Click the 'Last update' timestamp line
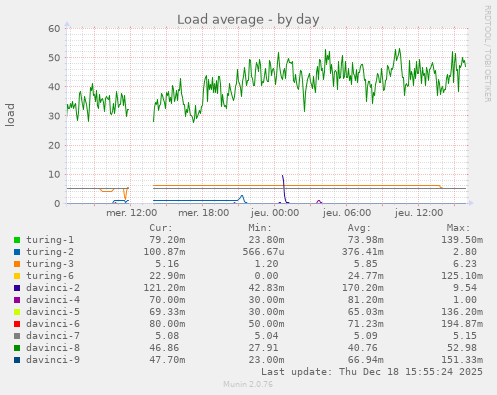Screen dimensions: 497x395 [372, 372]
